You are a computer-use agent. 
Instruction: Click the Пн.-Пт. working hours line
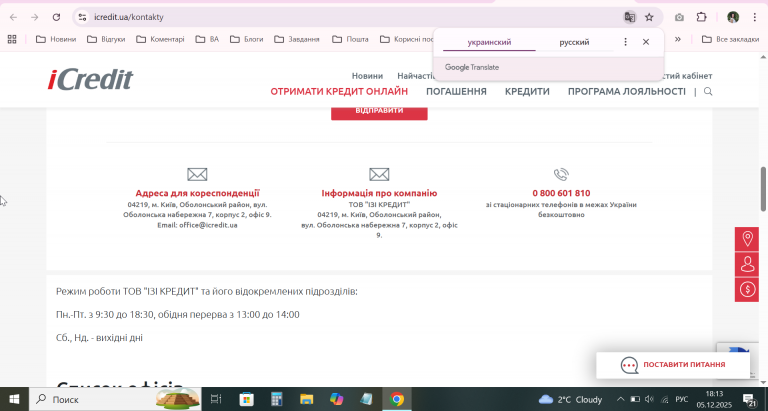[178, 314]
